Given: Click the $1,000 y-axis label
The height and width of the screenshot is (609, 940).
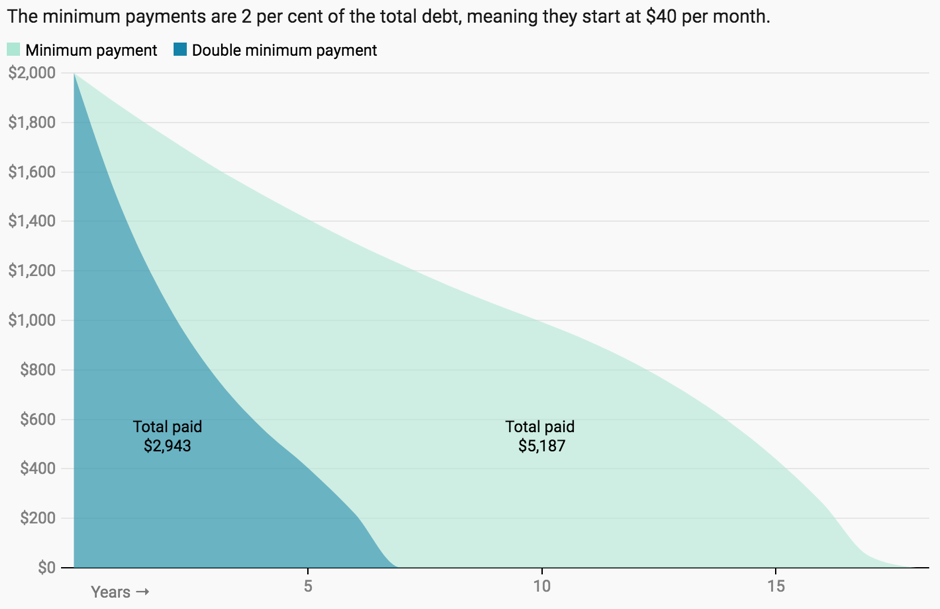Looking at the screenshot, I should click(32, 320).
